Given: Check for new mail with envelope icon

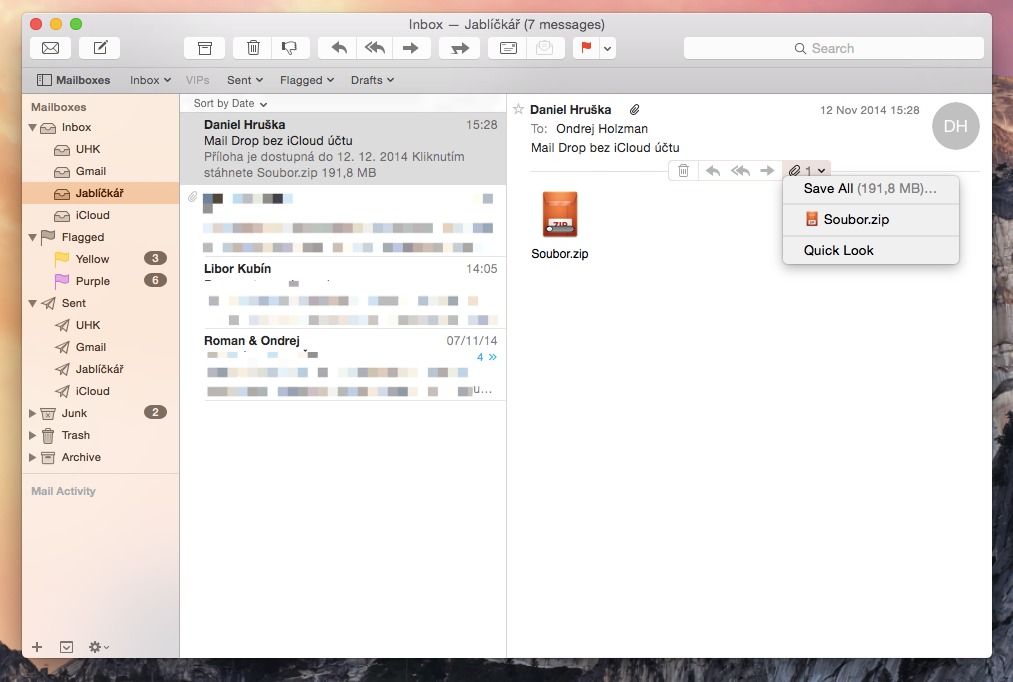Looking at the screenshot, I should tap(50, 47).
